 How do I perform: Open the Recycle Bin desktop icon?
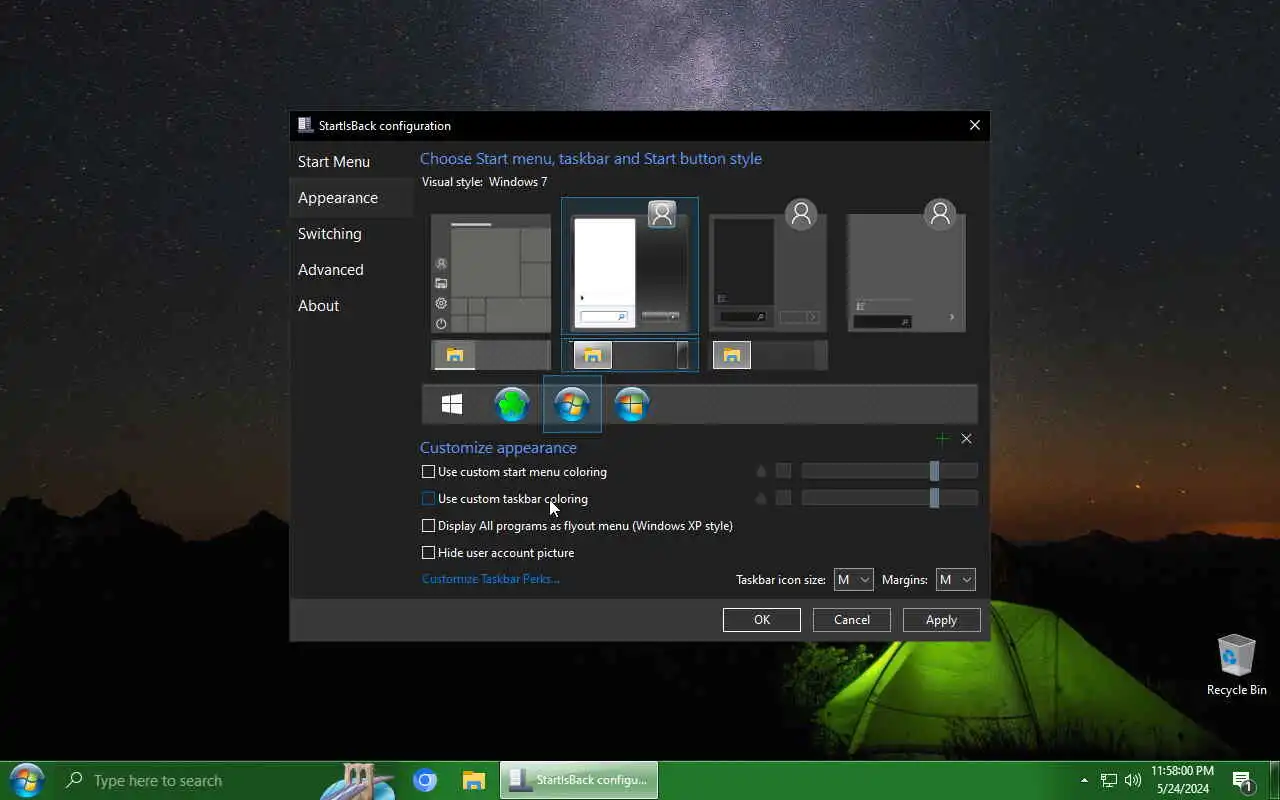[x=1237, y=665]
